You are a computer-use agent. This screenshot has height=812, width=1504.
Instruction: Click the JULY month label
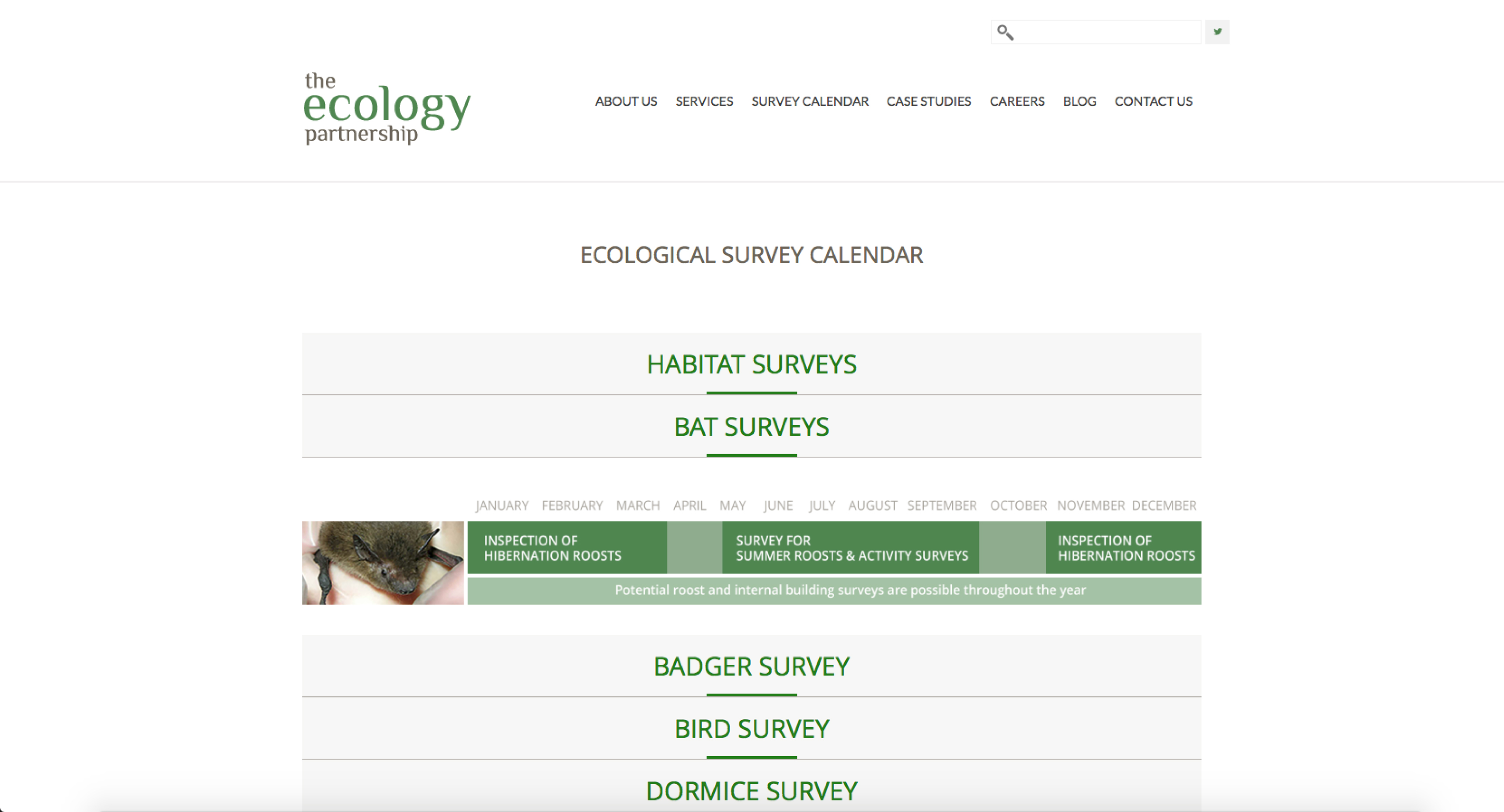click(822, 505)
